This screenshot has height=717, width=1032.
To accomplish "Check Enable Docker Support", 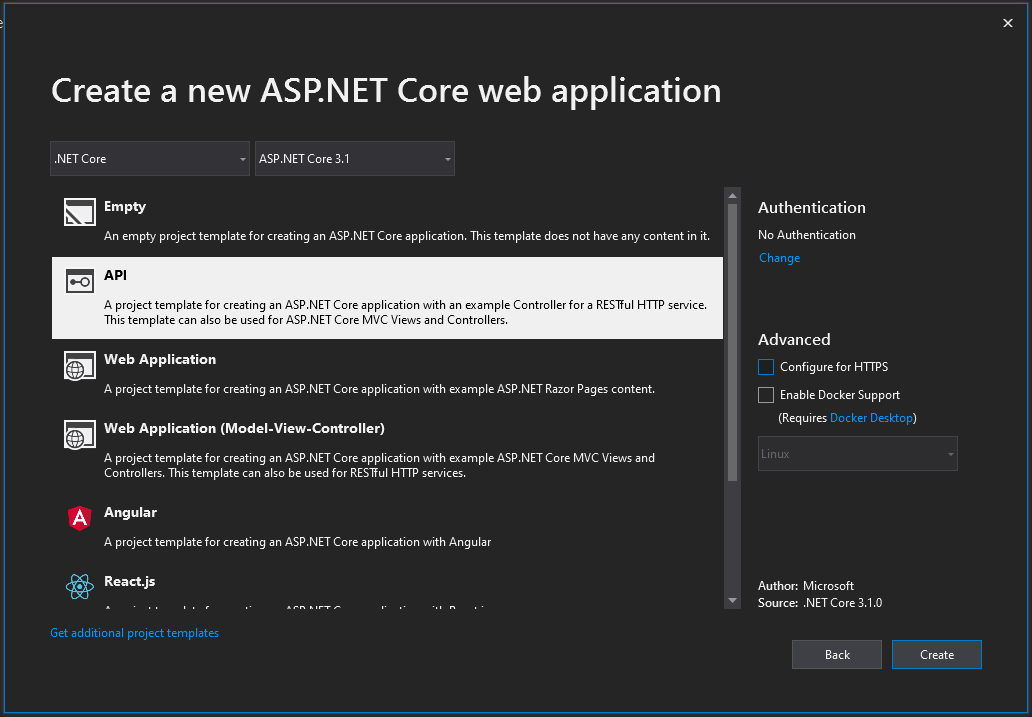I will pyautogui.click(x=765, y=395).
